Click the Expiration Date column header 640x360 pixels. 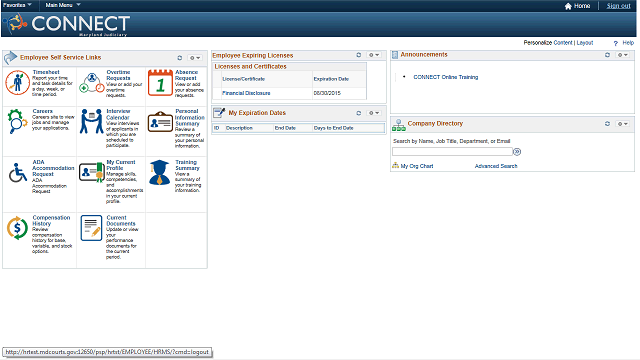click(331, 79)
